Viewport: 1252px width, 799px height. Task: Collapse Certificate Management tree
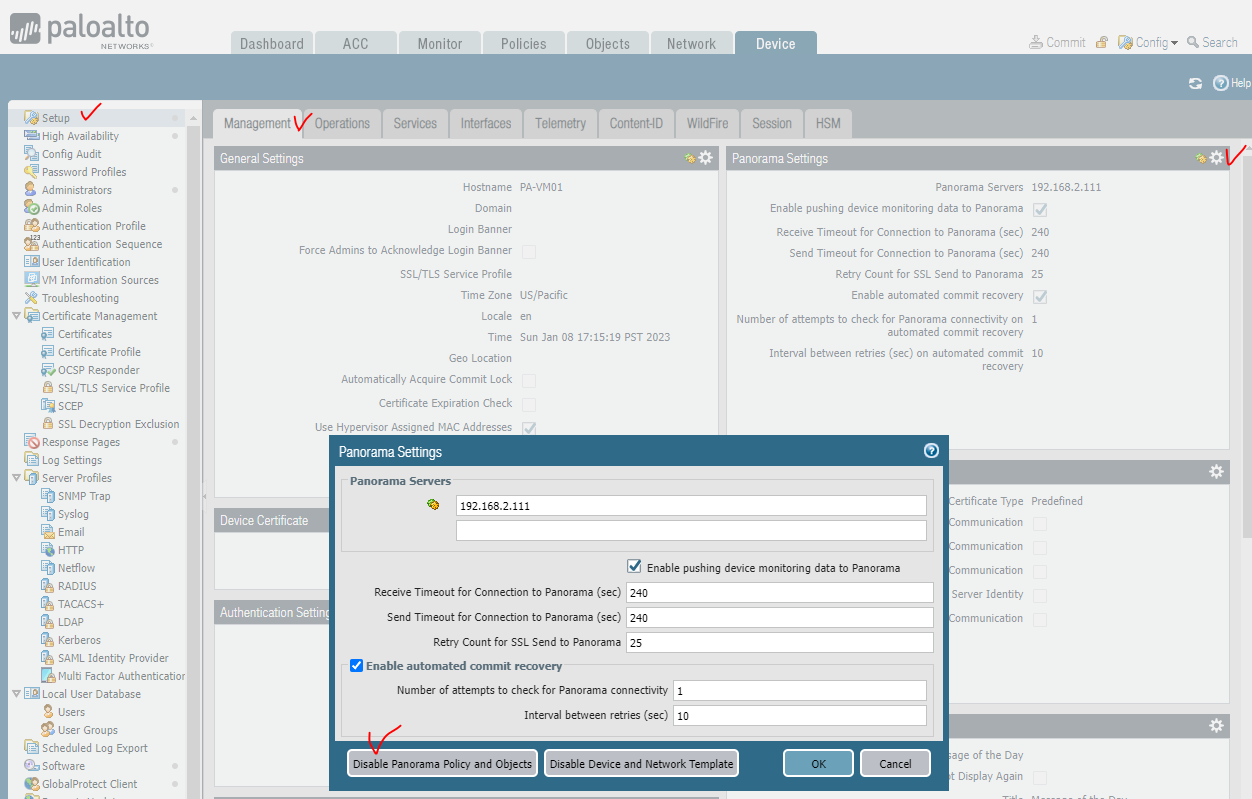16,316
